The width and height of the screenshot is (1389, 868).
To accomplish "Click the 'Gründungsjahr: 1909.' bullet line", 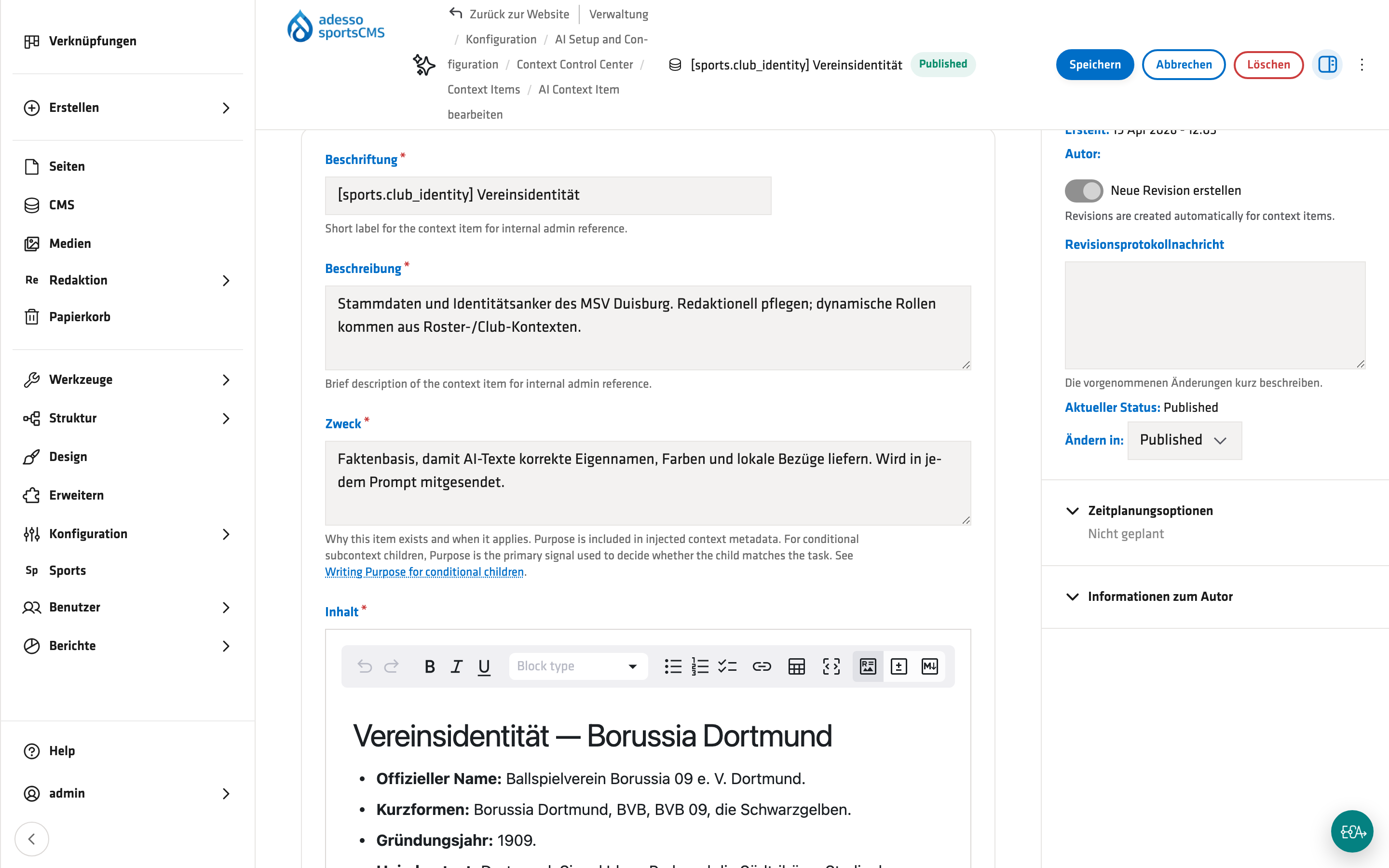I will pyautogui.click(x=456, y=841).
